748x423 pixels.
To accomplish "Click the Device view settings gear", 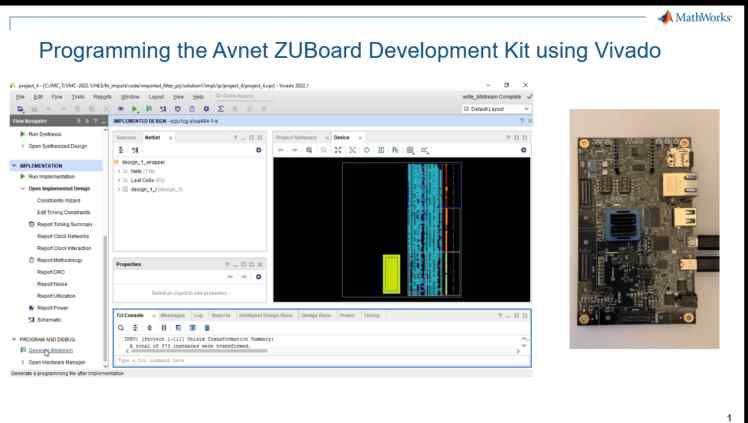I will [x=523, y=149].
